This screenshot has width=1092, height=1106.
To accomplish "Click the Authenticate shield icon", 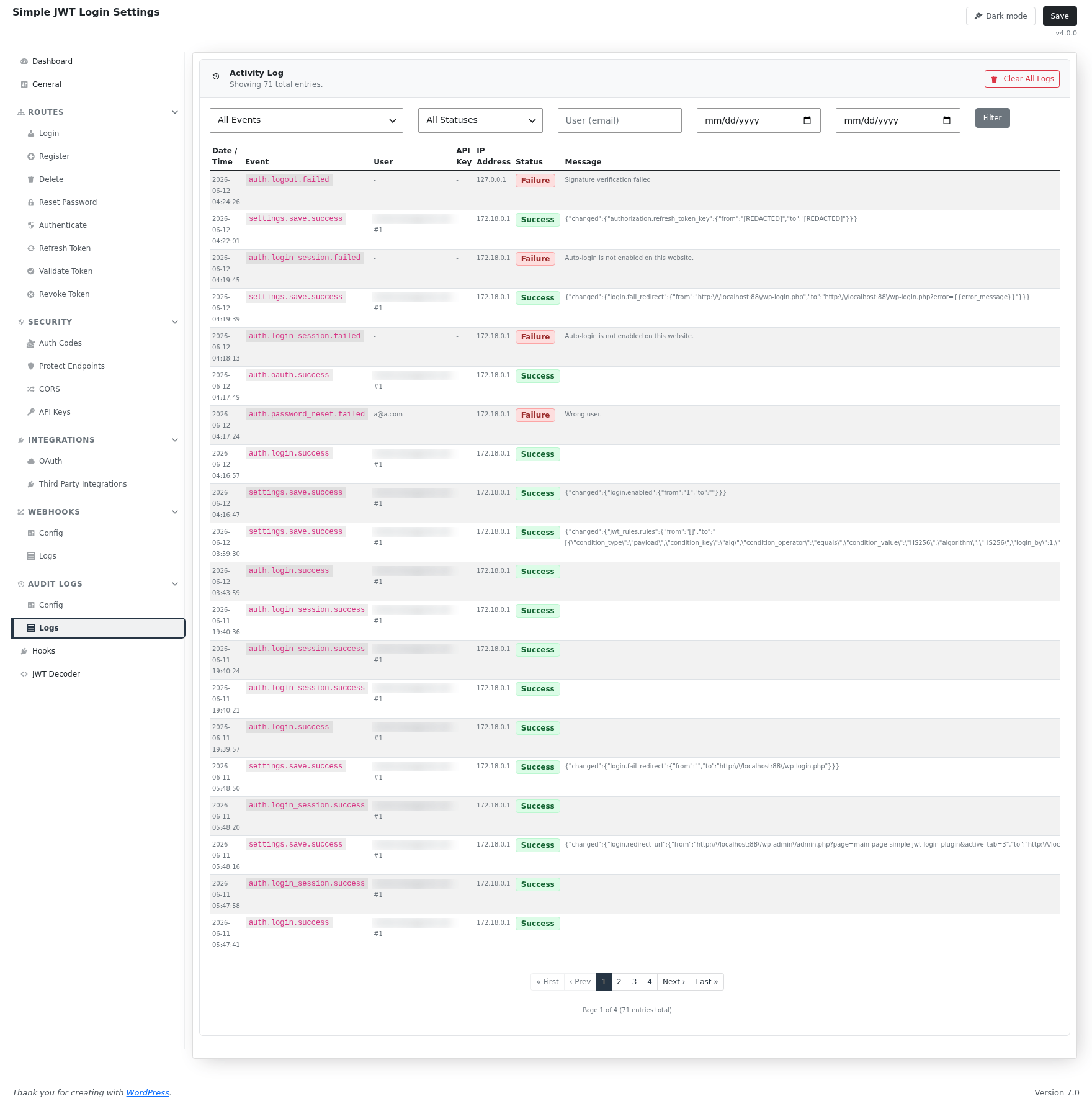I will click(x=31, y=225).
